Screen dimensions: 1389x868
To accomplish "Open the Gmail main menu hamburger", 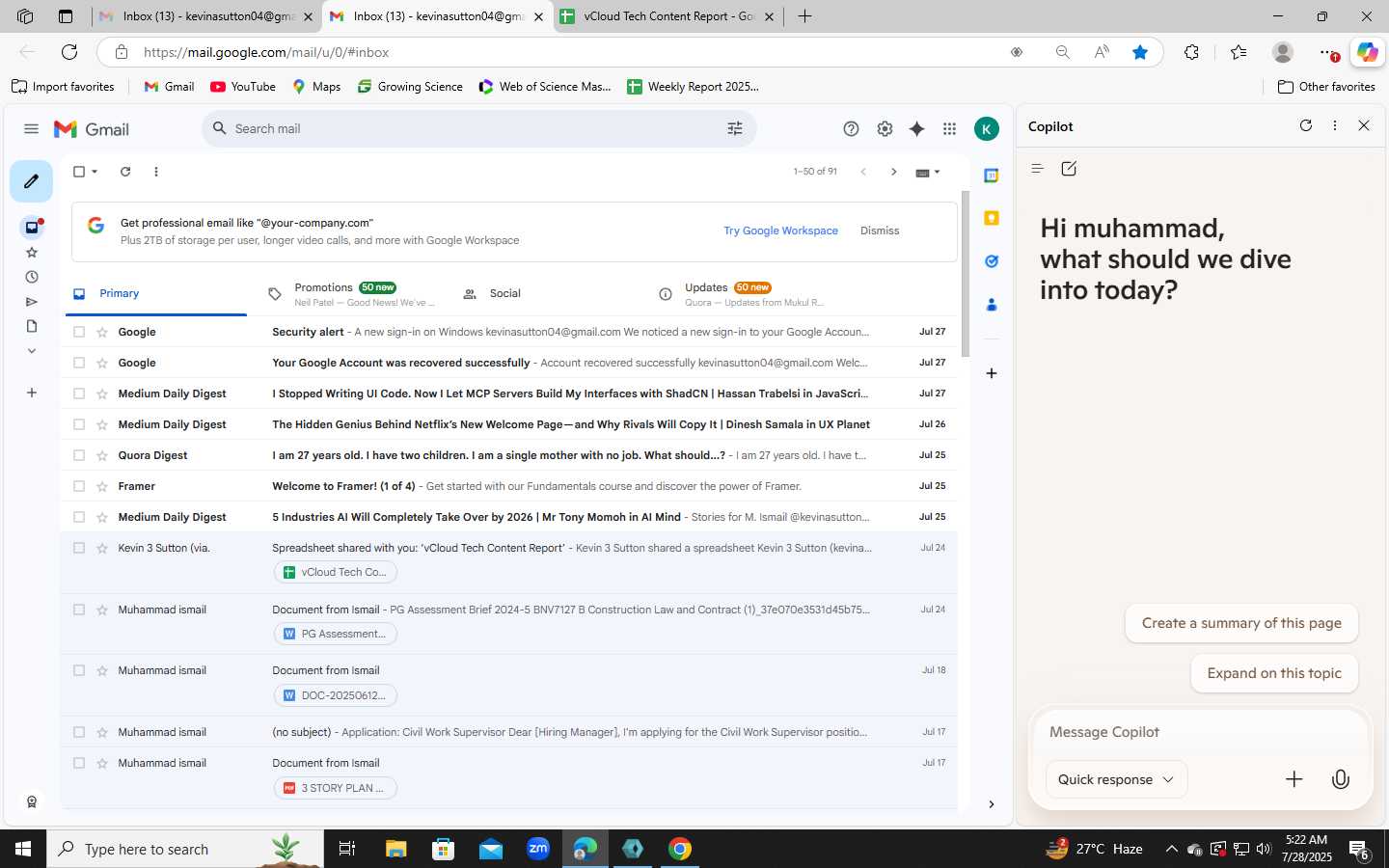I will (x=31, y=129).
